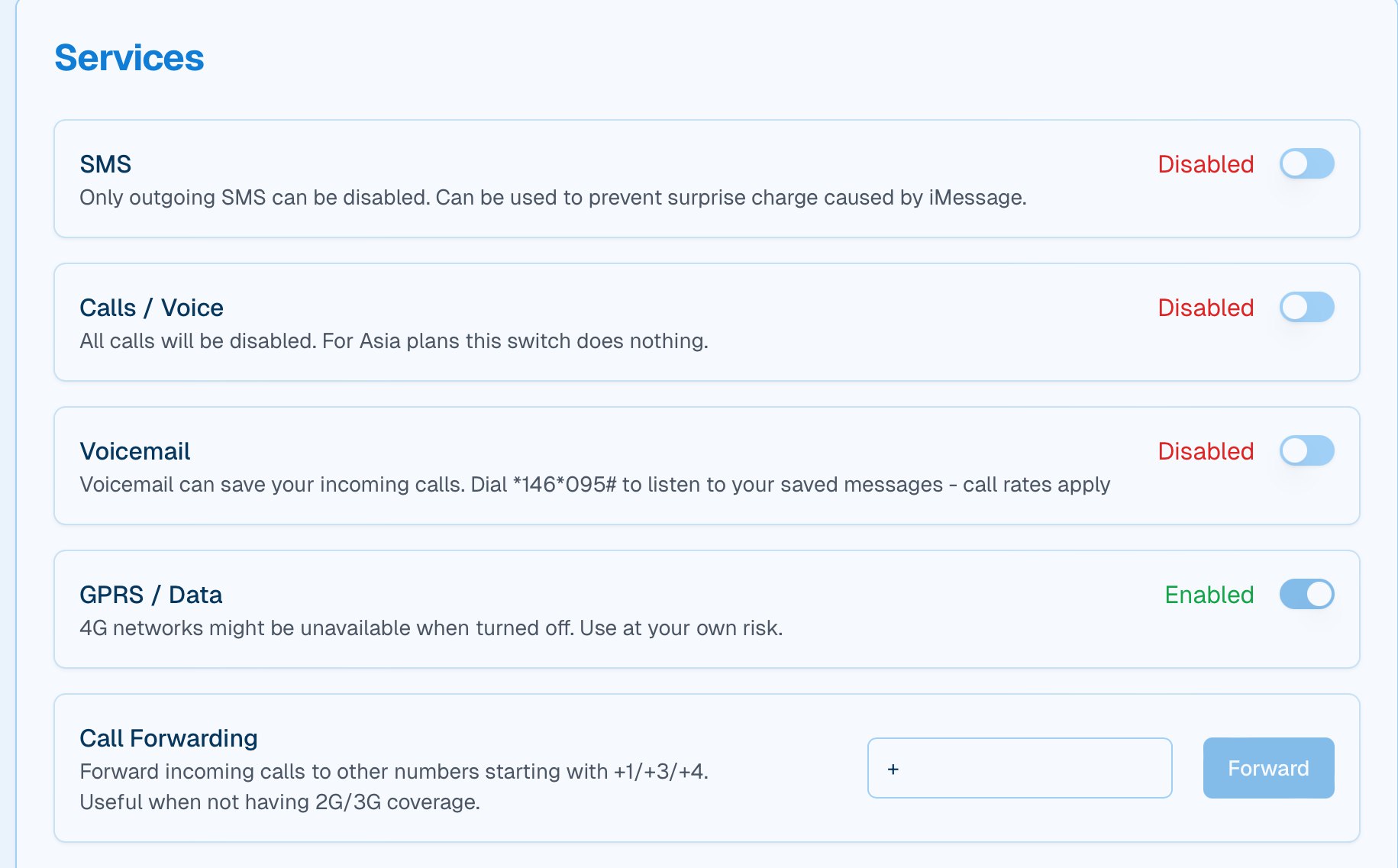
Task: Click the 4G networks warning text
Action: point(431,628)
